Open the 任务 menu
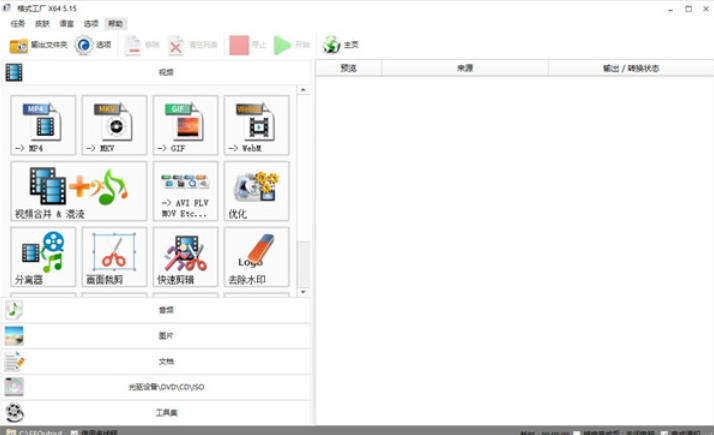Screen dimensions: 714x435 [x=18, y=23]
